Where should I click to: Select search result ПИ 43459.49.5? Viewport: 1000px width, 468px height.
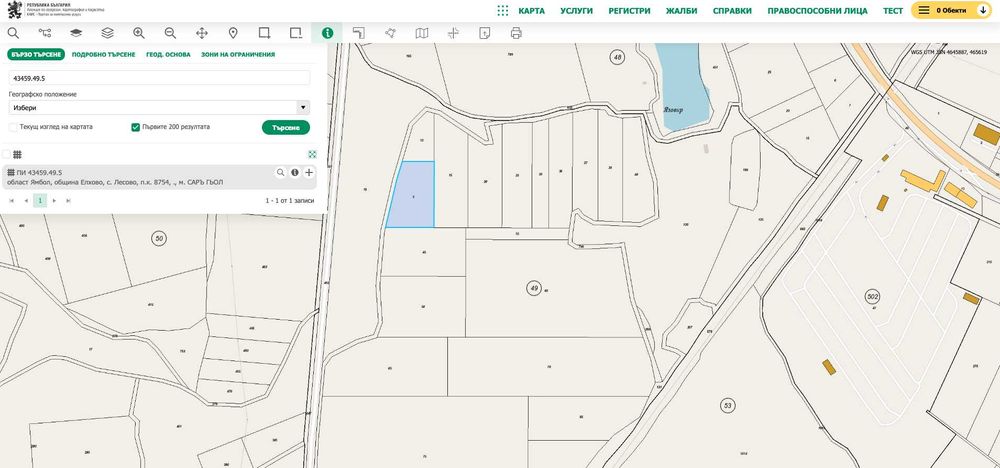[x=159, y=177]
